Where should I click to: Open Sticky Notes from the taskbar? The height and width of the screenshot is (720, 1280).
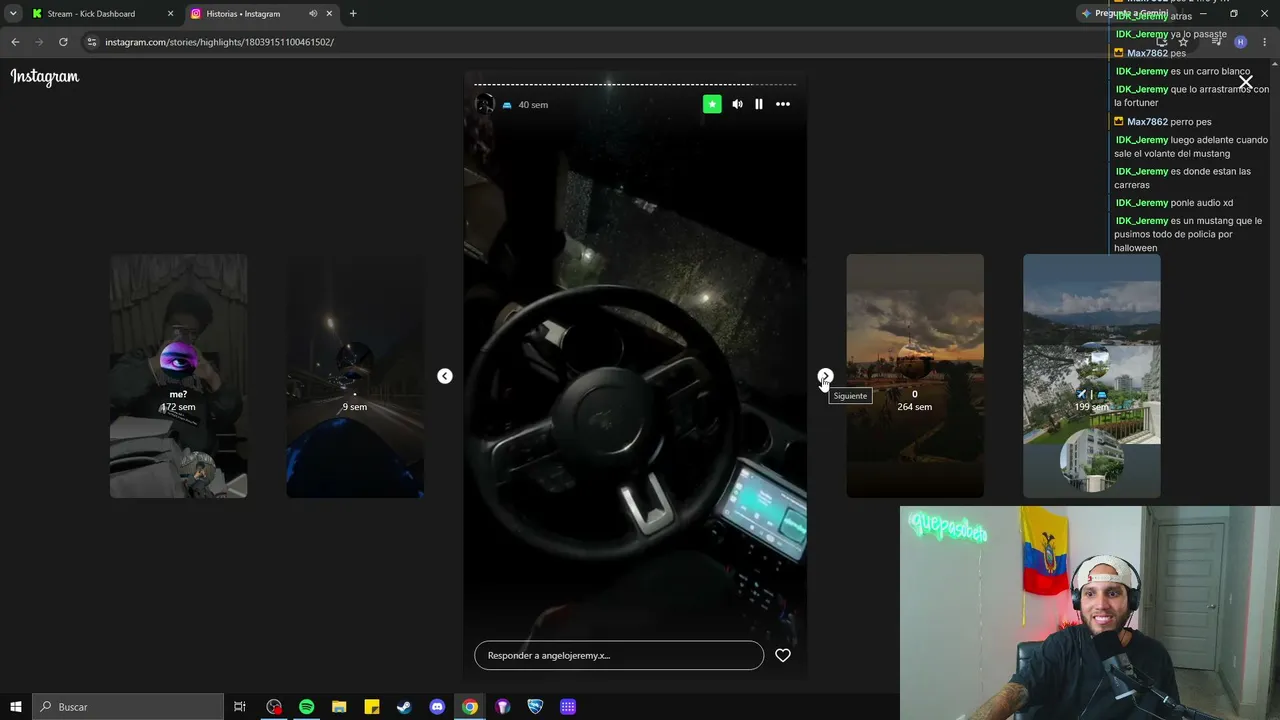tap(372, 707)
